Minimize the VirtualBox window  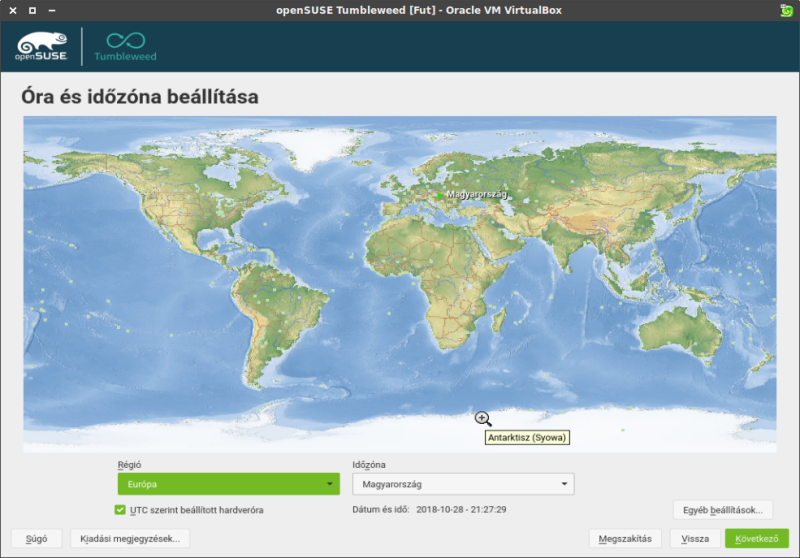click(x=52, y=10)
